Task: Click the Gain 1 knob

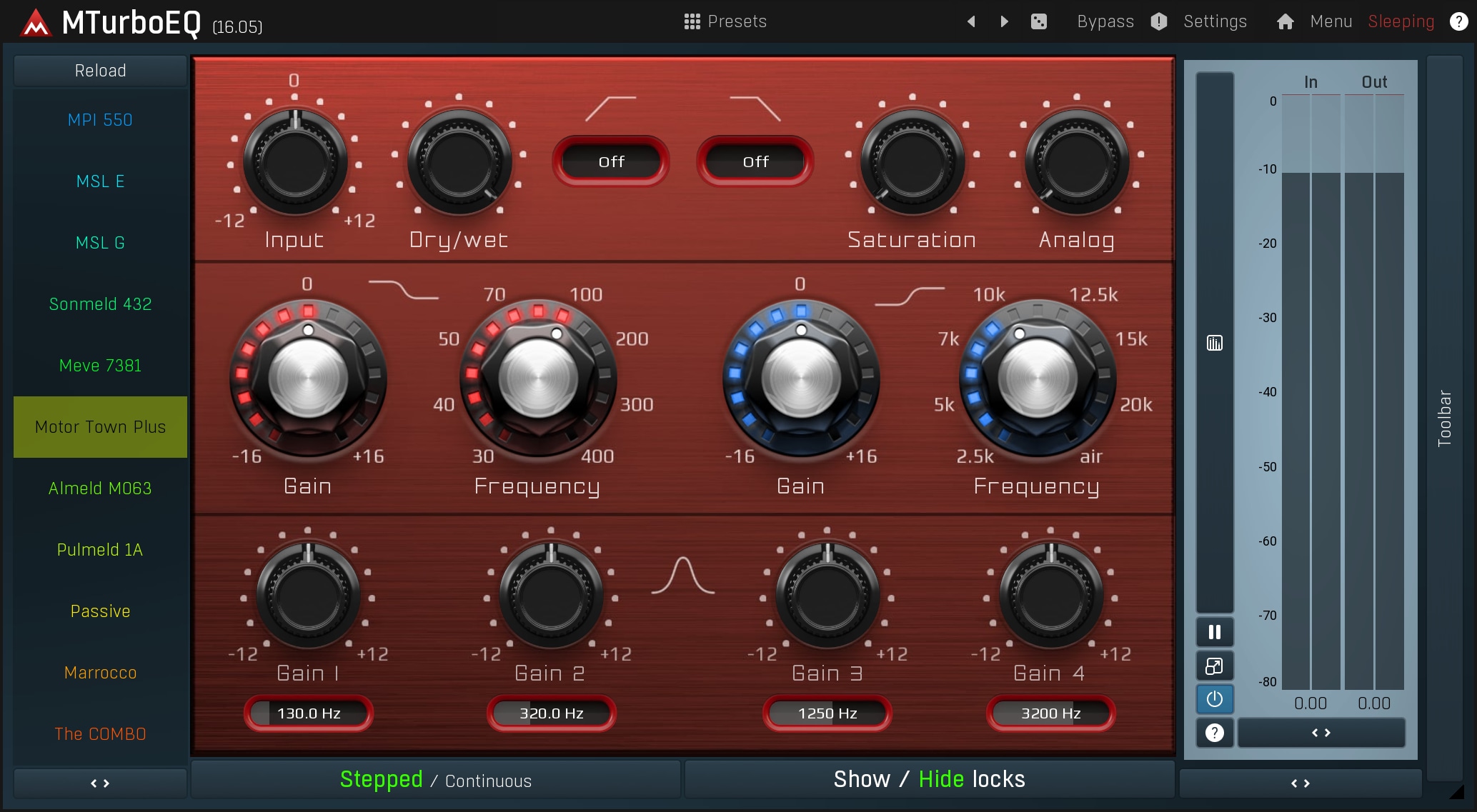Action: point(308,595)
